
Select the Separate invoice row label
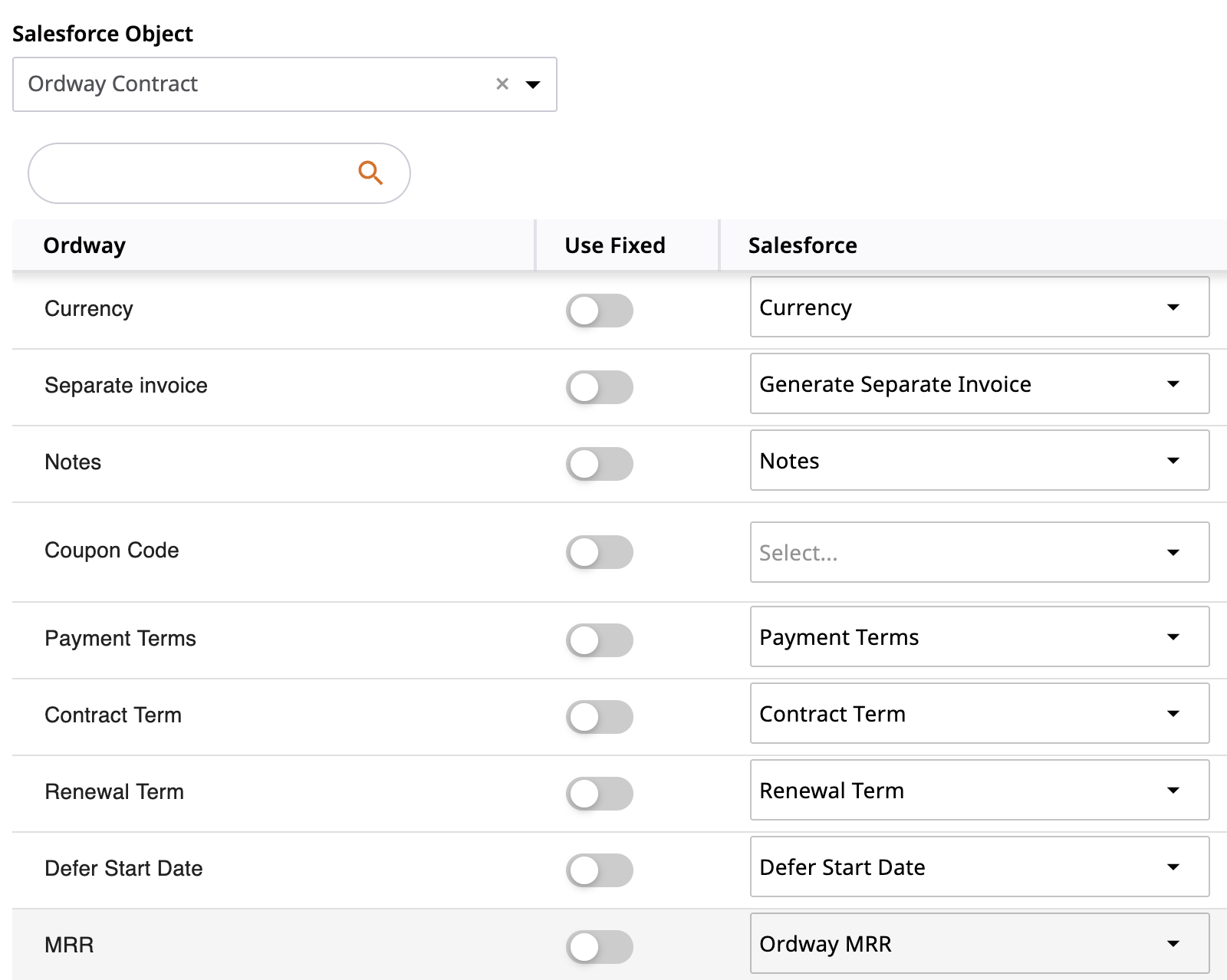point(126,385)
